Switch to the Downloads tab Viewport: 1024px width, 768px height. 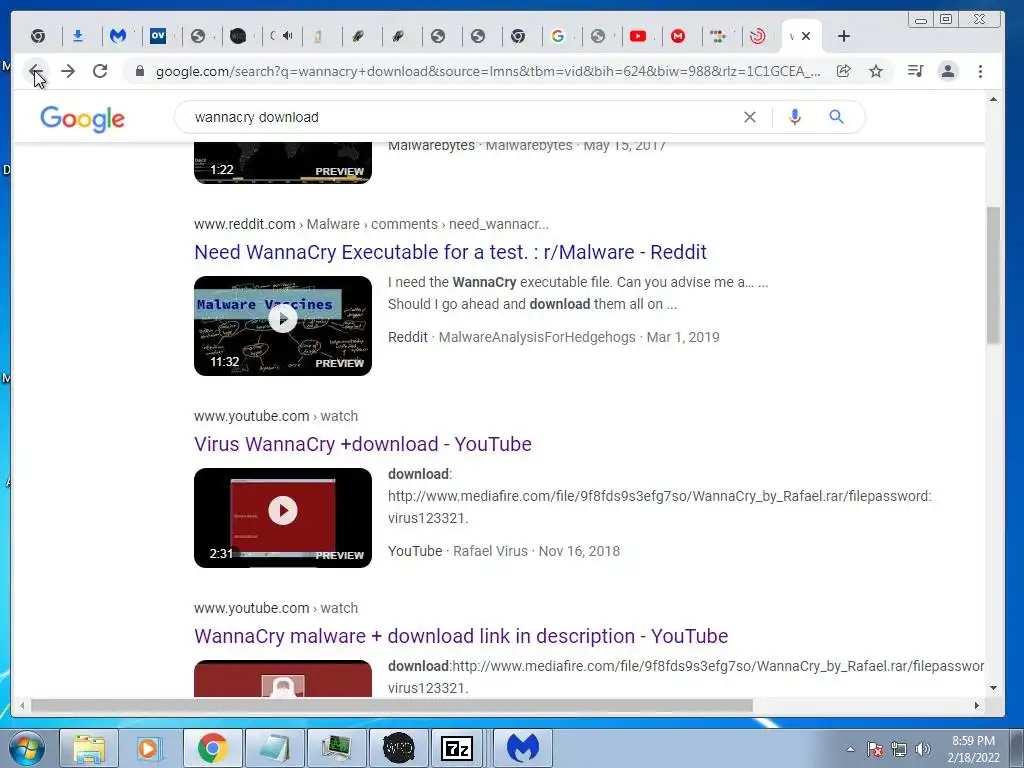click(x=78, y=36)
